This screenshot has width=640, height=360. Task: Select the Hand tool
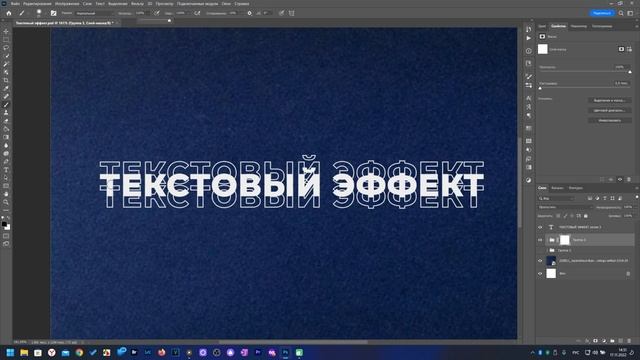tap(6, 194)
